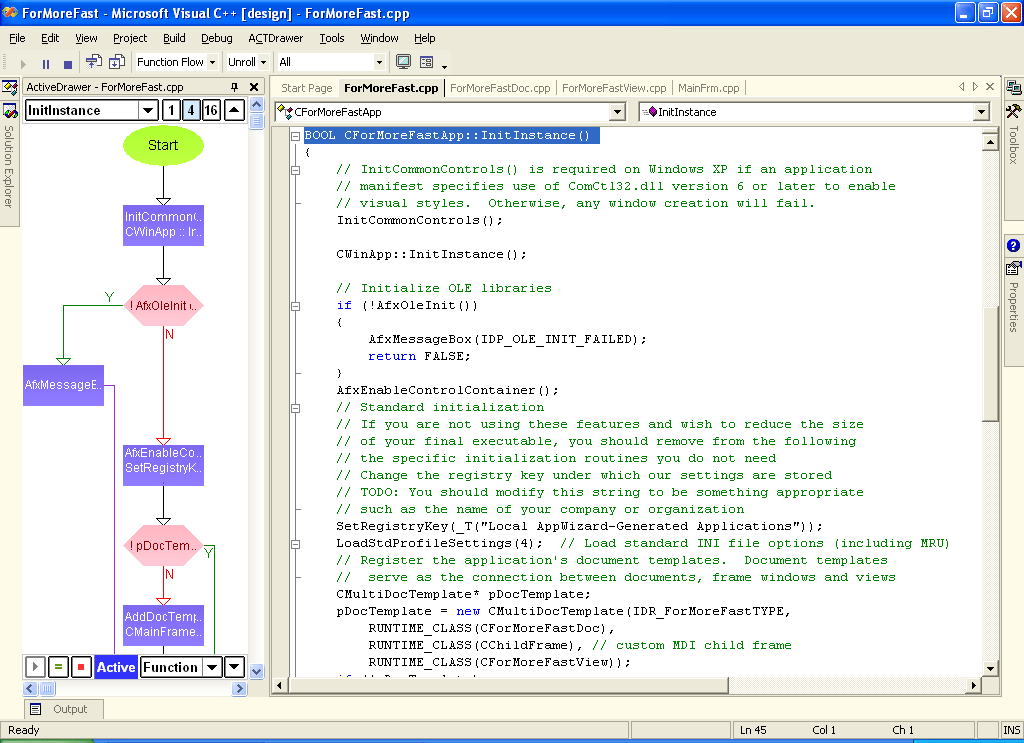The height and width of the screenshot is (743, 1024).
Task: Collapse the if (!AfxOleInit()) block
Action: tap(295, 306)
